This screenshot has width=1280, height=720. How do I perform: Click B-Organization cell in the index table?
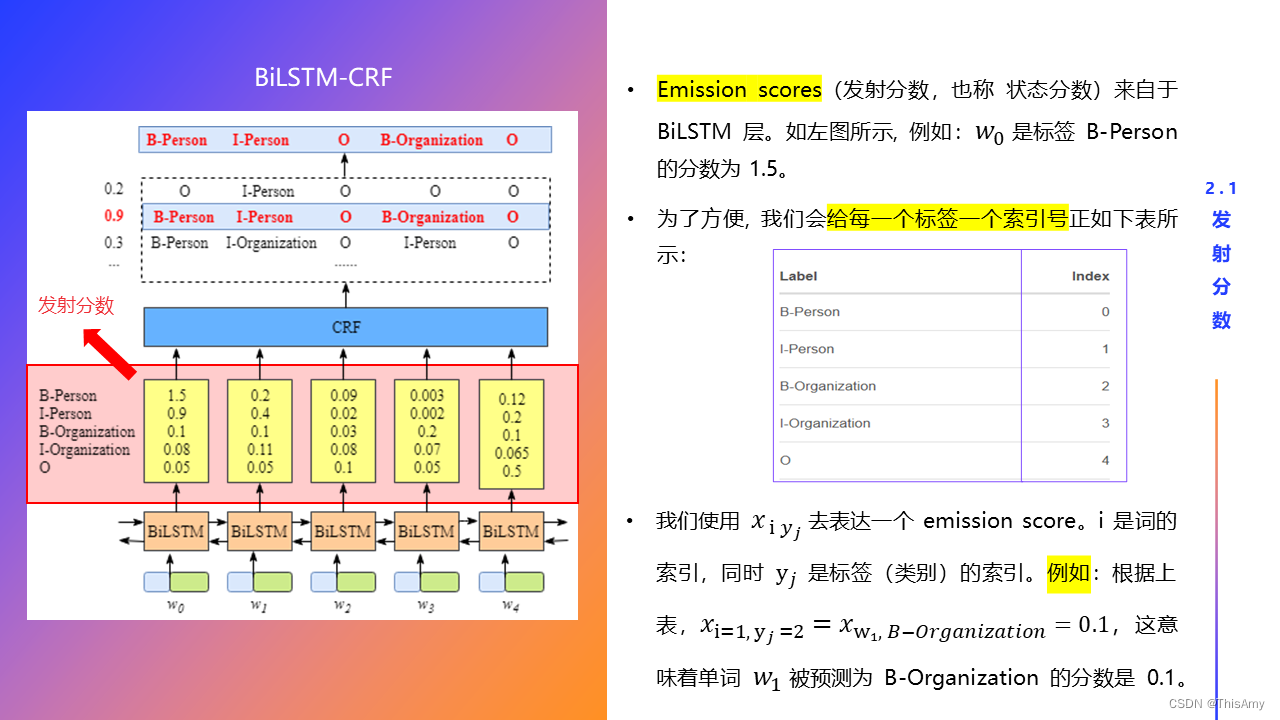(828, 386)
